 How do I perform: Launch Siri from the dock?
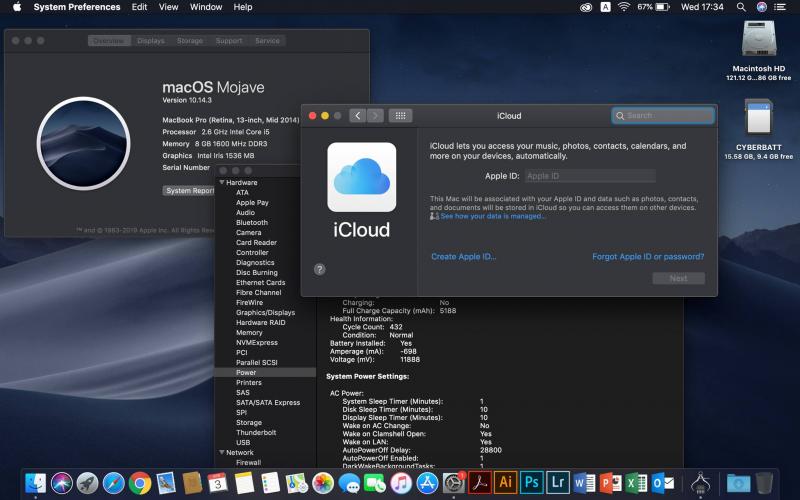point(61,483)
